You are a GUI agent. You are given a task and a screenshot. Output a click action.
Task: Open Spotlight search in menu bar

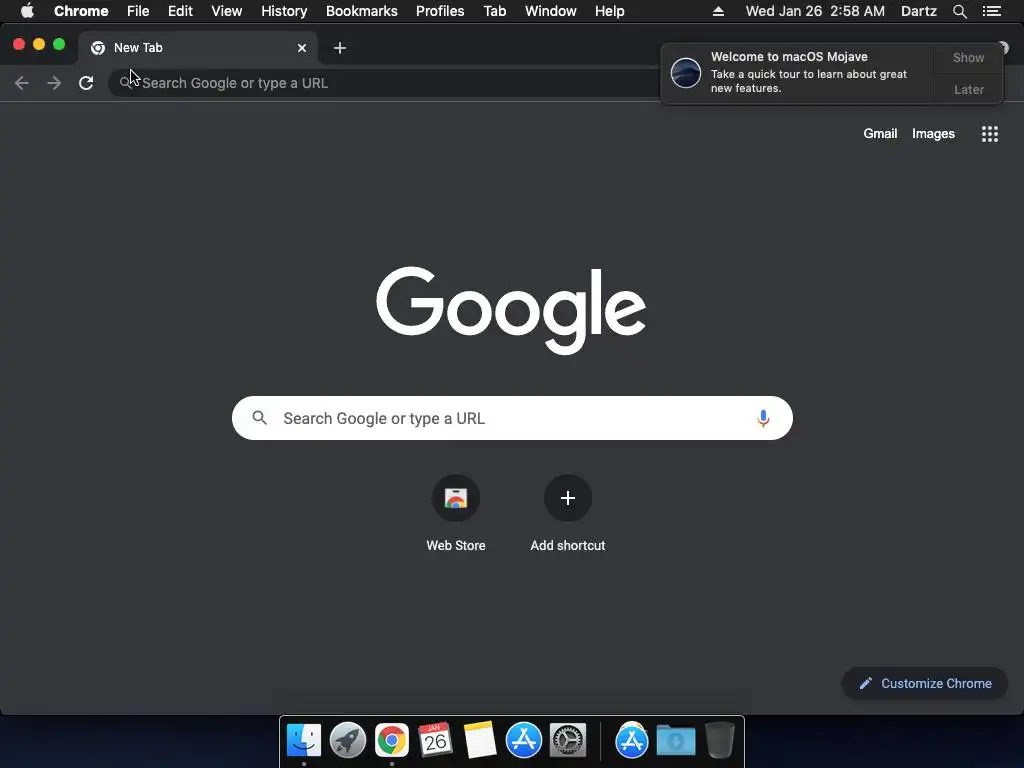tap(959, 11)
